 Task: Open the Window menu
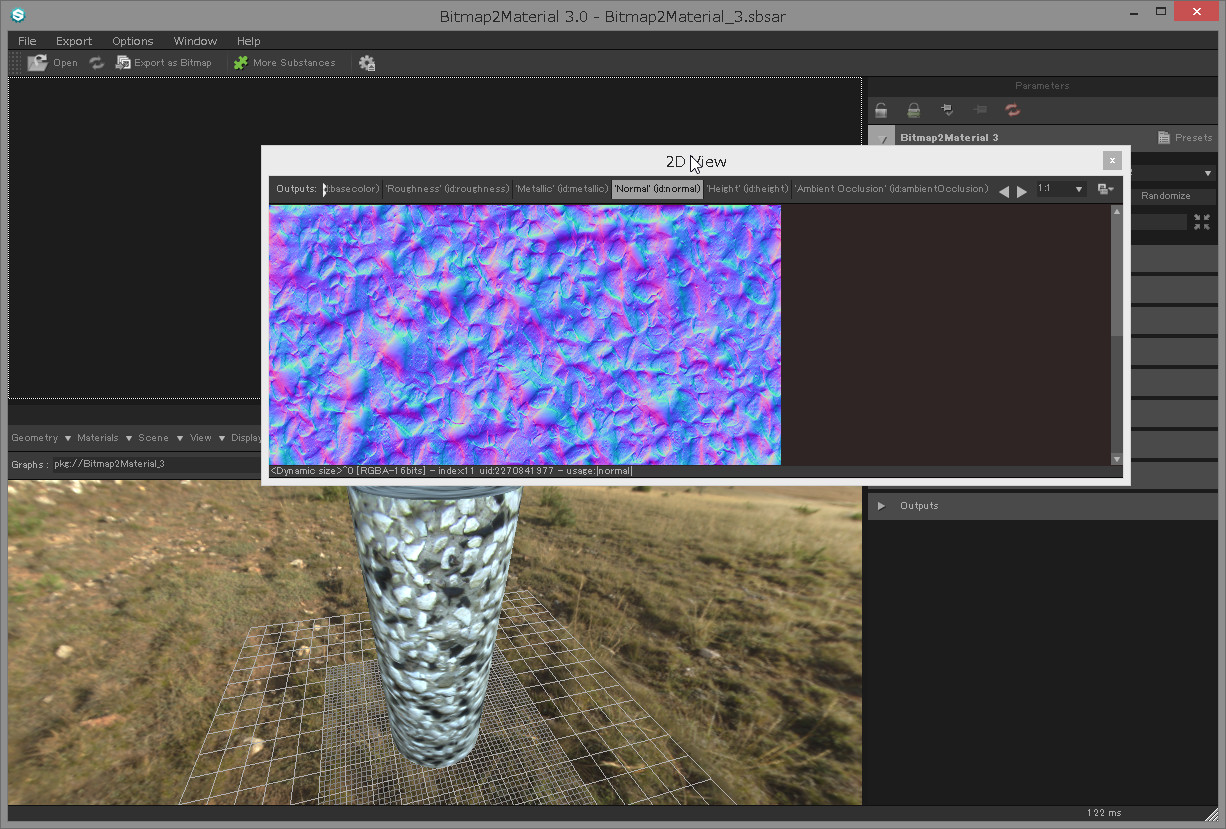point(195,41)
